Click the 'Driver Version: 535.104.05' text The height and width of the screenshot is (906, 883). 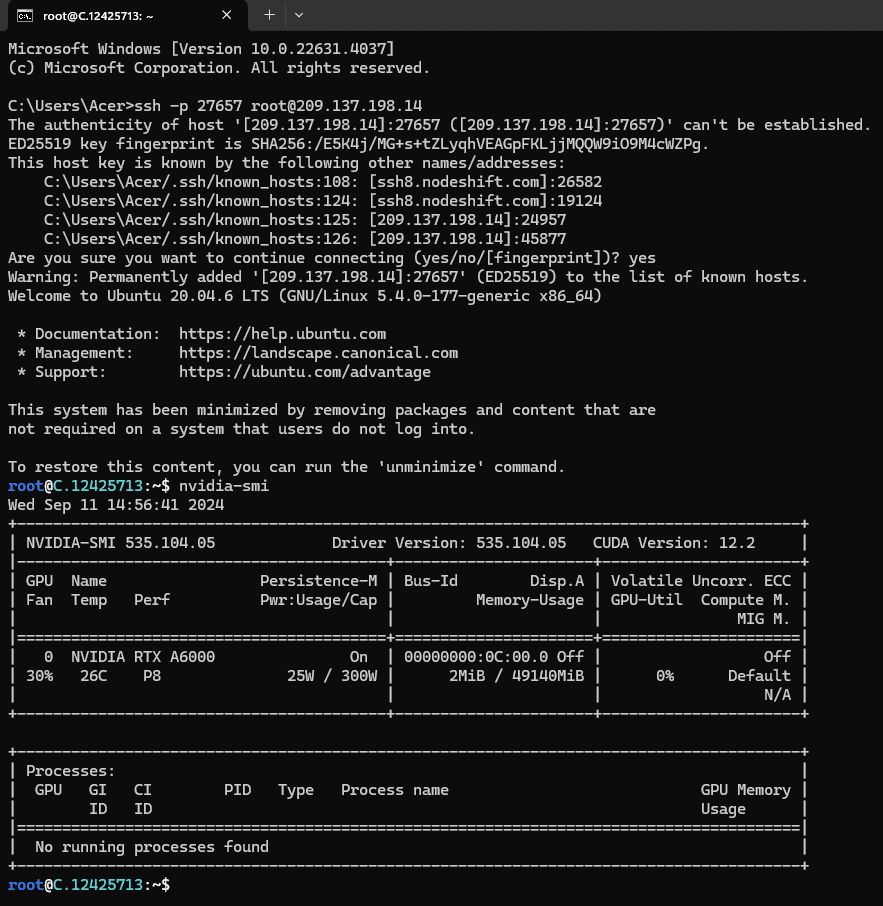[449, 543]
